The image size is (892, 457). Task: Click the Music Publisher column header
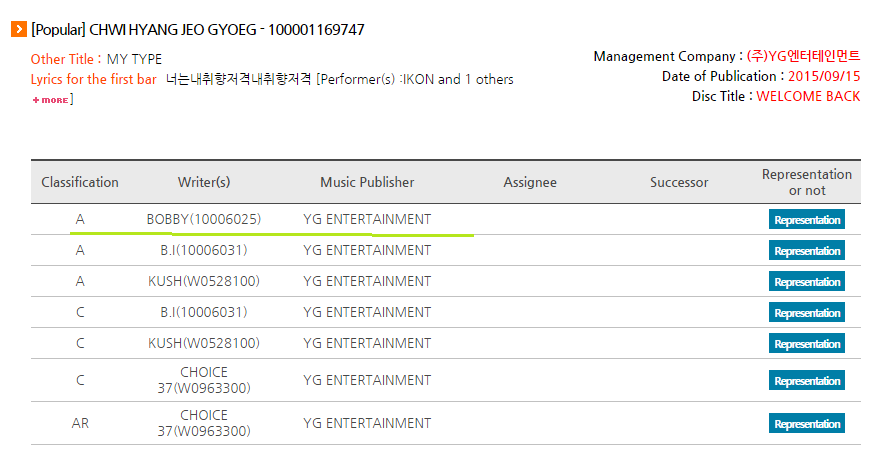(367, 182)
